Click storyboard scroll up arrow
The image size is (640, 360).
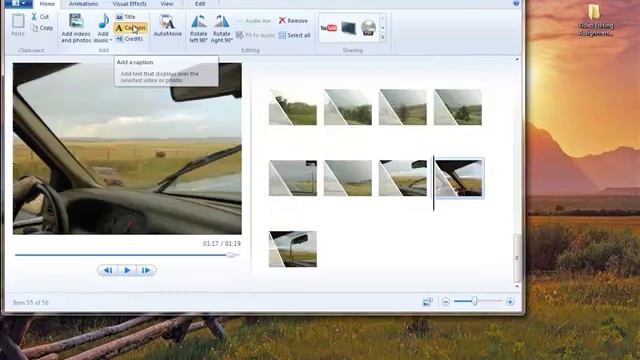pyautogui.click(x=517, y=60)
